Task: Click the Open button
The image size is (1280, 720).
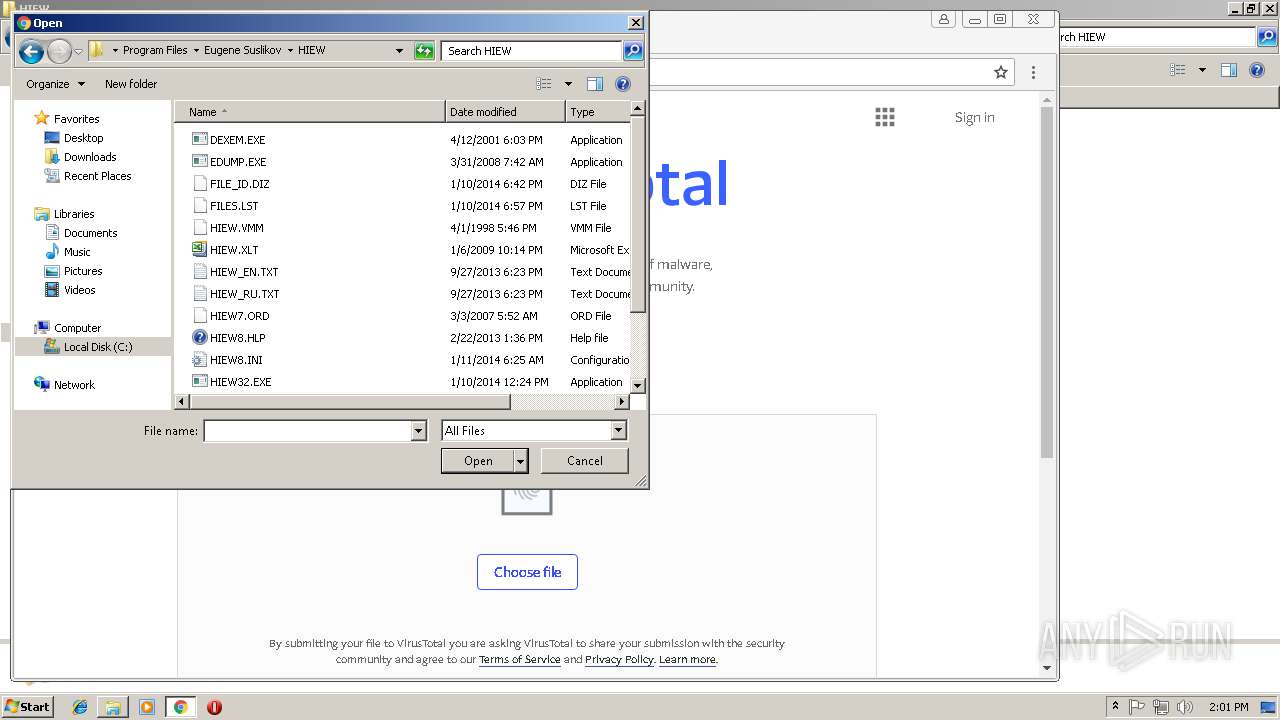Action: 478,461
